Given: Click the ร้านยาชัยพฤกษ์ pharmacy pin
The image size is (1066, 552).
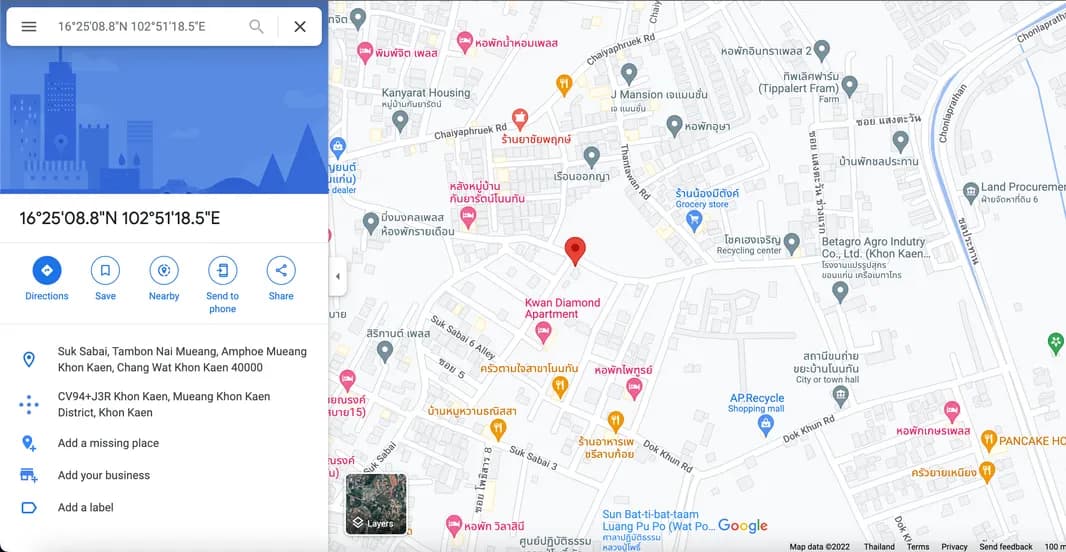Looking at the screenshot, I should coord(520,120).
